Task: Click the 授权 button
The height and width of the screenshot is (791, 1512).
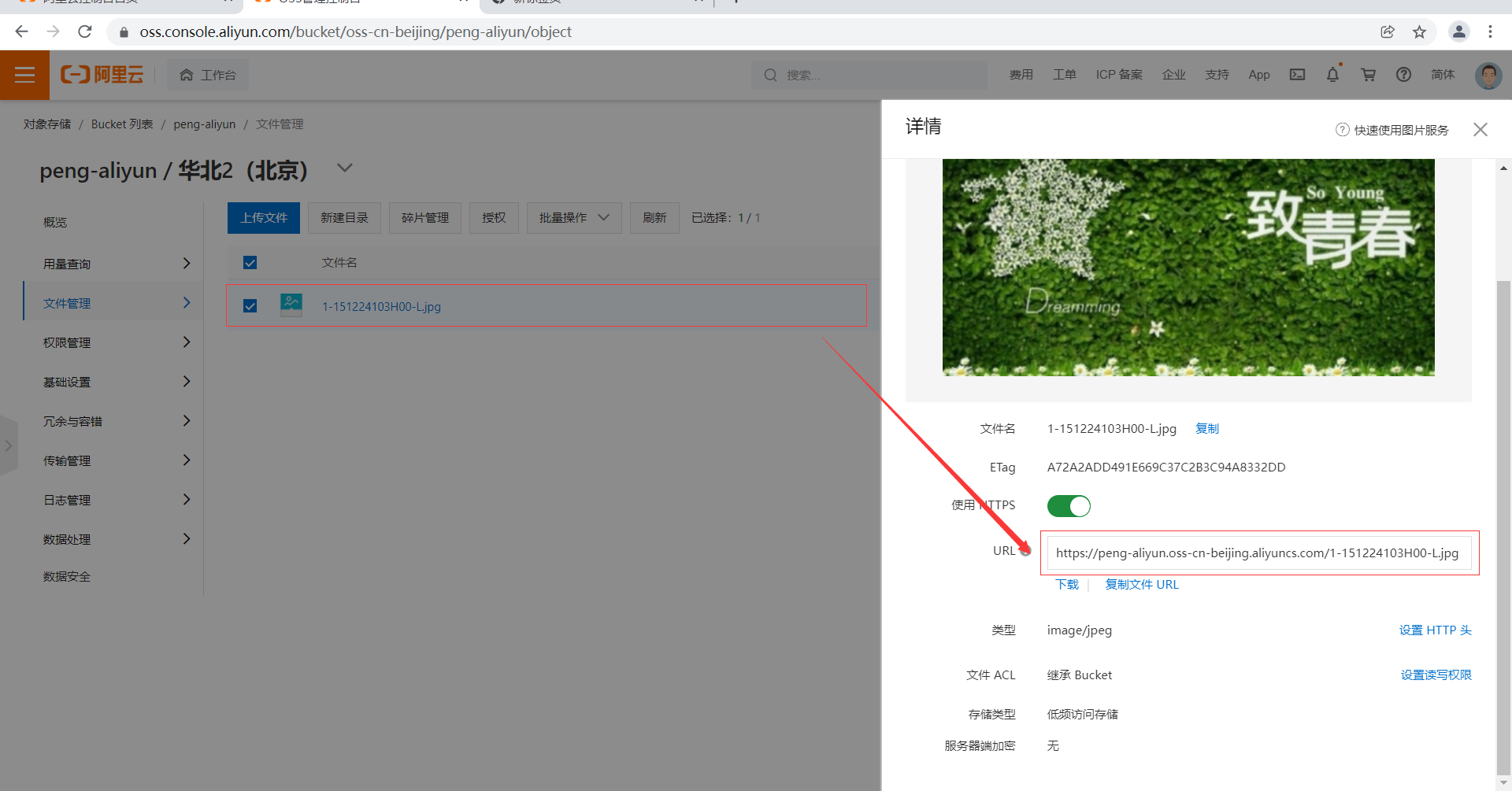Action: [494, 218]
